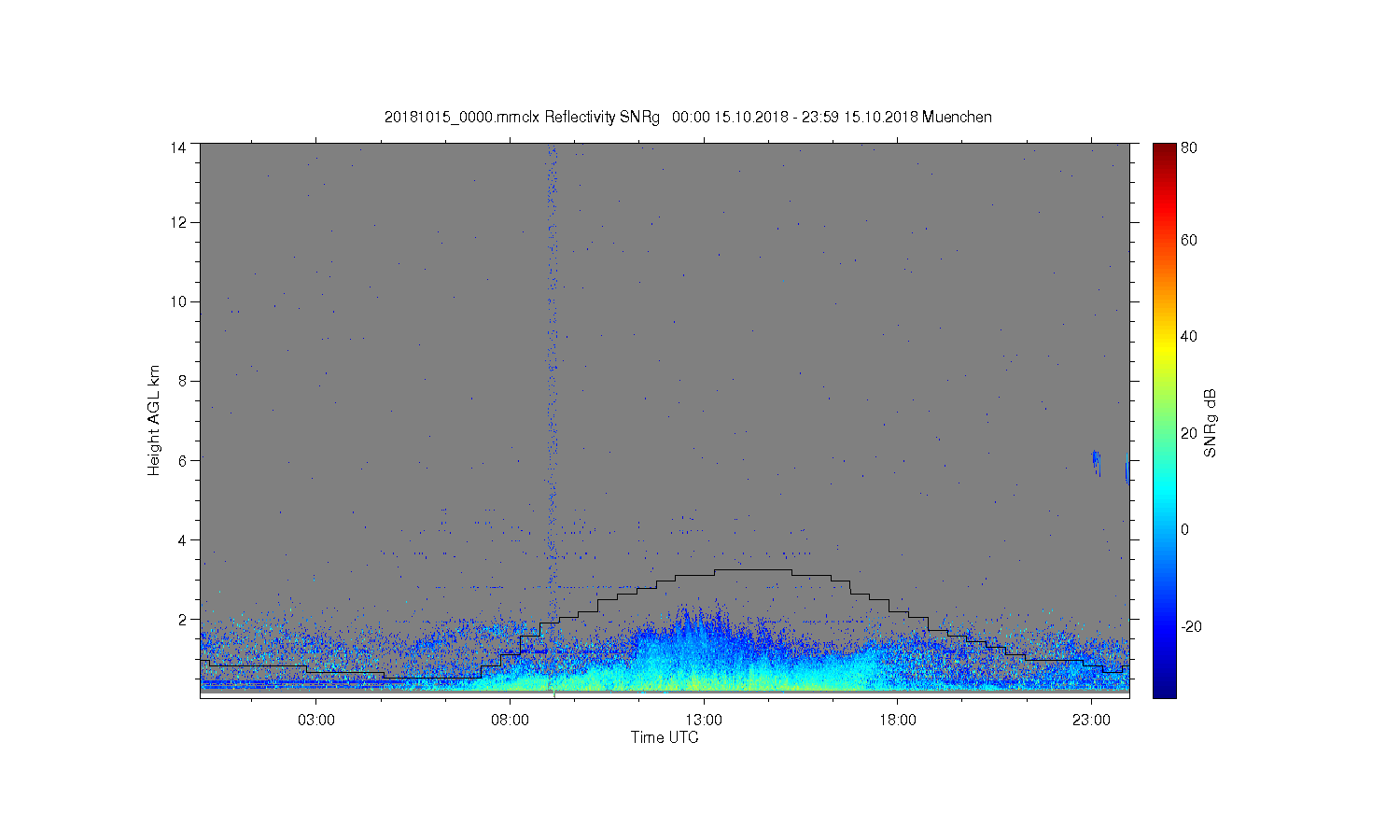Click the 'Muenchen' location label in title
Viewport: 1400px width, 840px height.
click(x=957, y=118)
